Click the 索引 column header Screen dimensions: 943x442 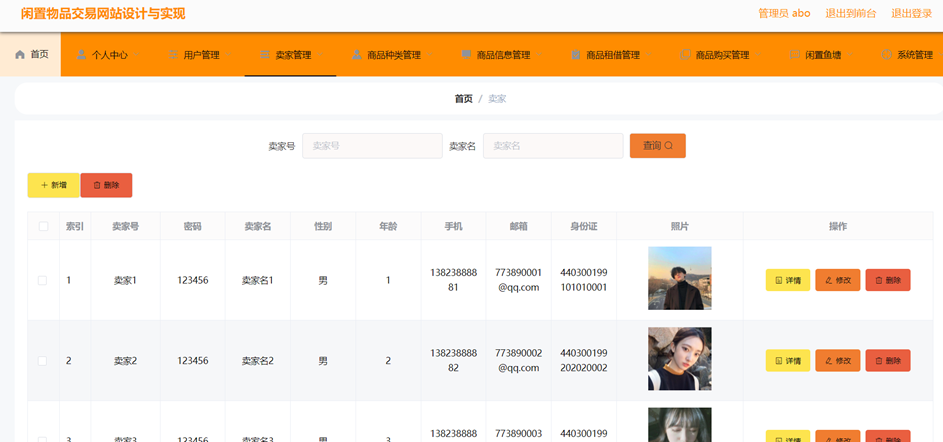coord(75,226)
